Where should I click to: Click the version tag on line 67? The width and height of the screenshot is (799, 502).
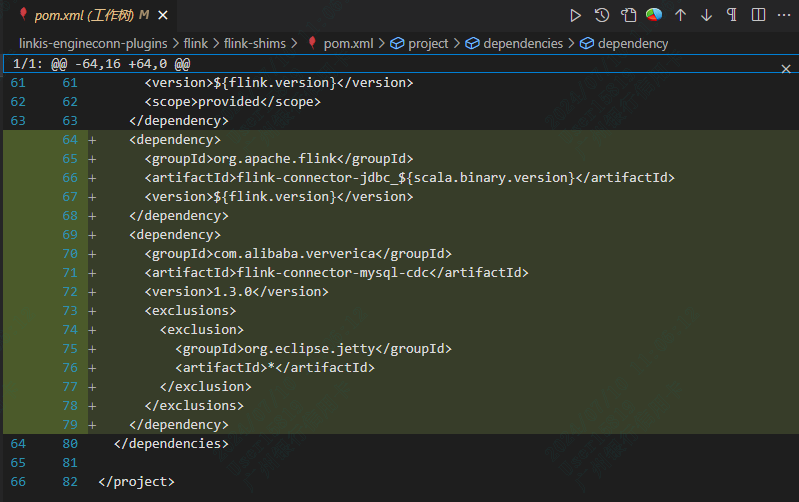[279, 197]
